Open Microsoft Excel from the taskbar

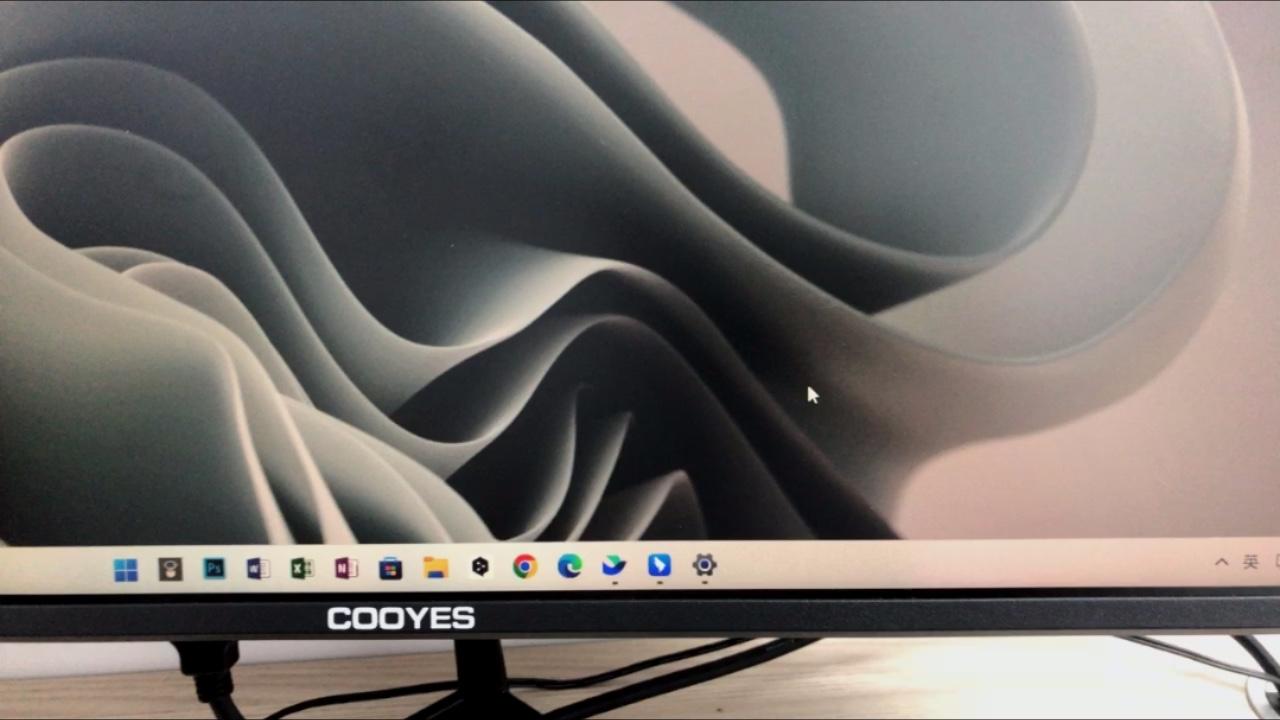pyautogui.click(x=302, y=569)
